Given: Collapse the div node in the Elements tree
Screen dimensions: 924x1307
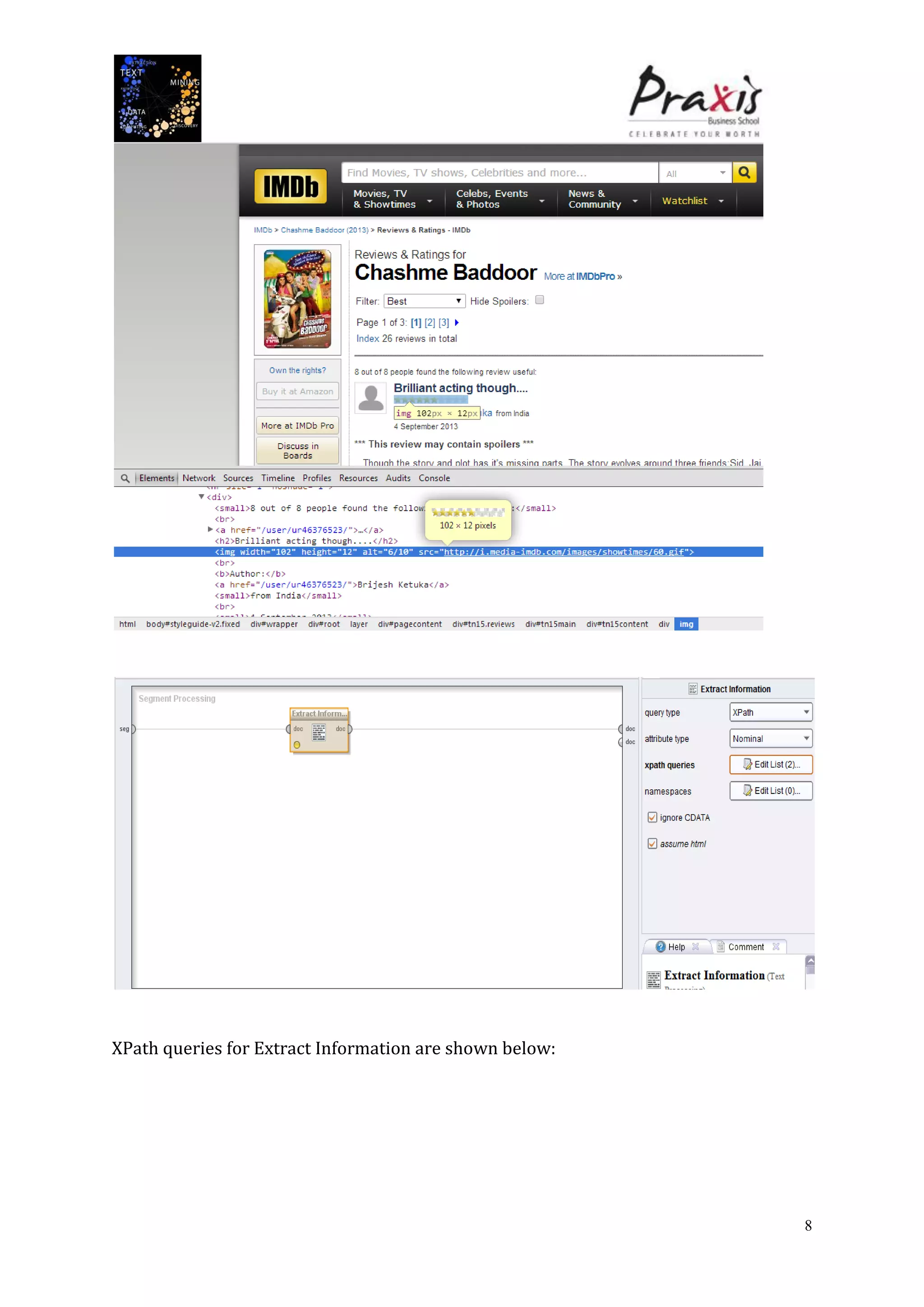Looking at the screenshot, I should tap(201, 497).
